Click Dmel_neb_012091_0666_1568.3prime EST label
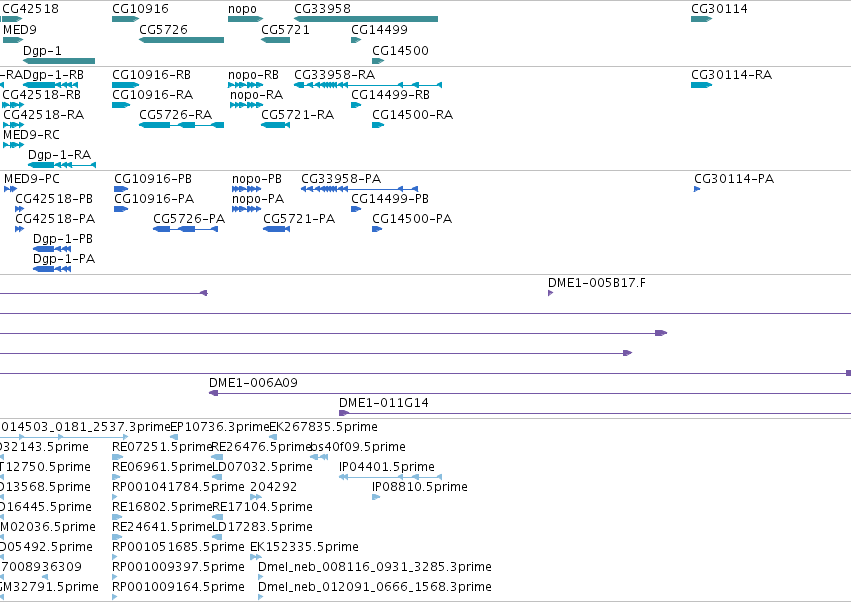 pos(375,587)
